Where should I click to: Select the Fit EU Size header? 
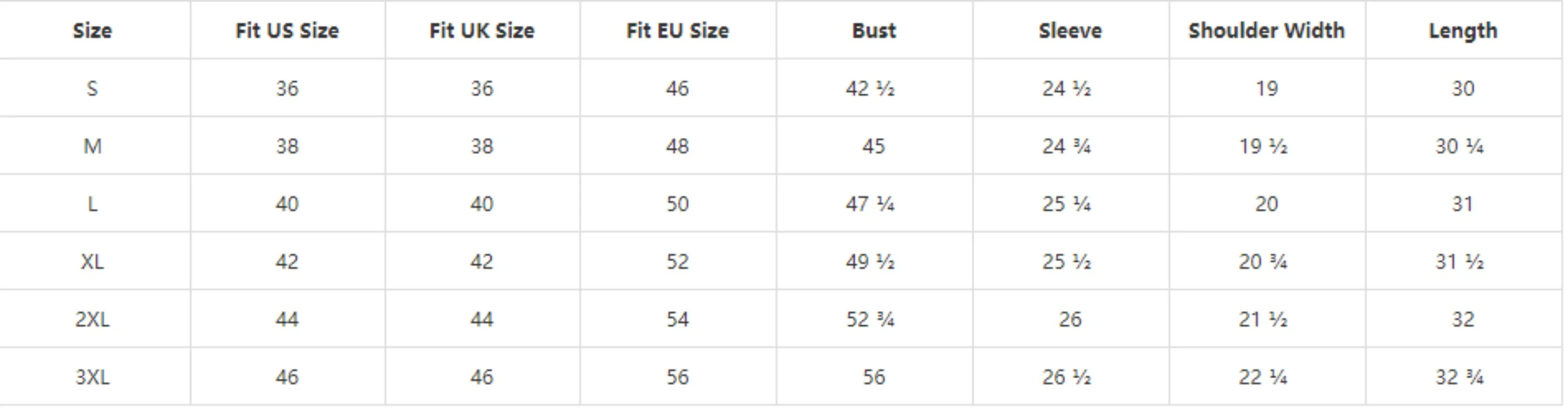point(677,30)
